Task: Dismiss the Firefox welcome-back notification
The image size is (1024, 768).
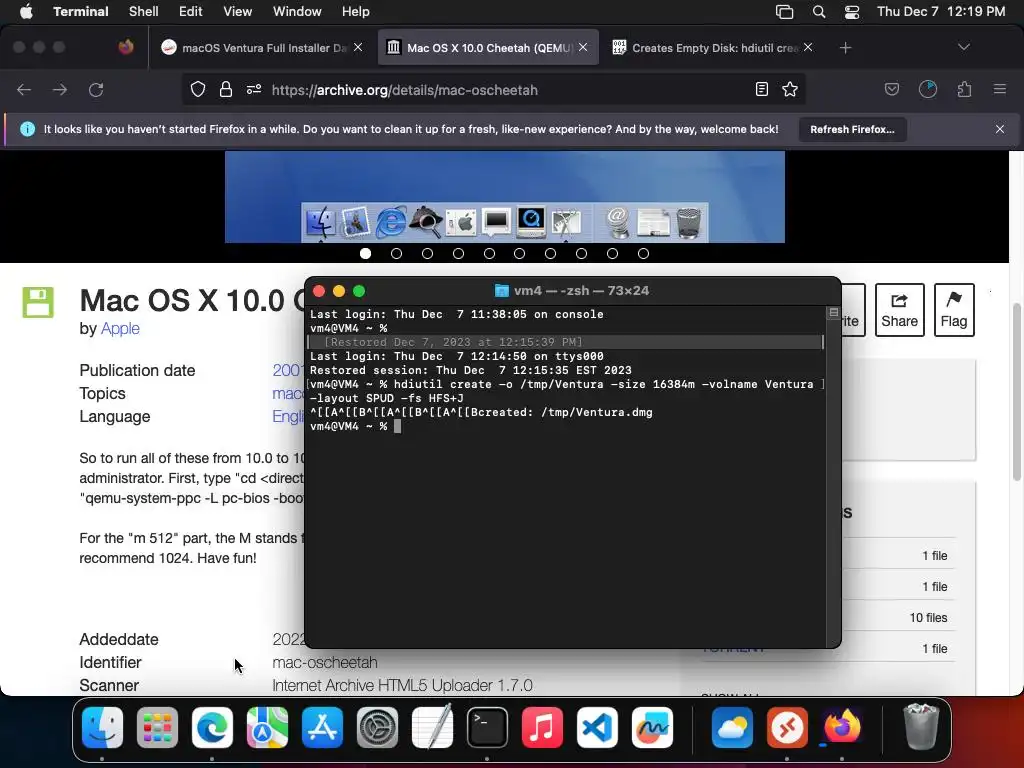Action: point(1000,129)
